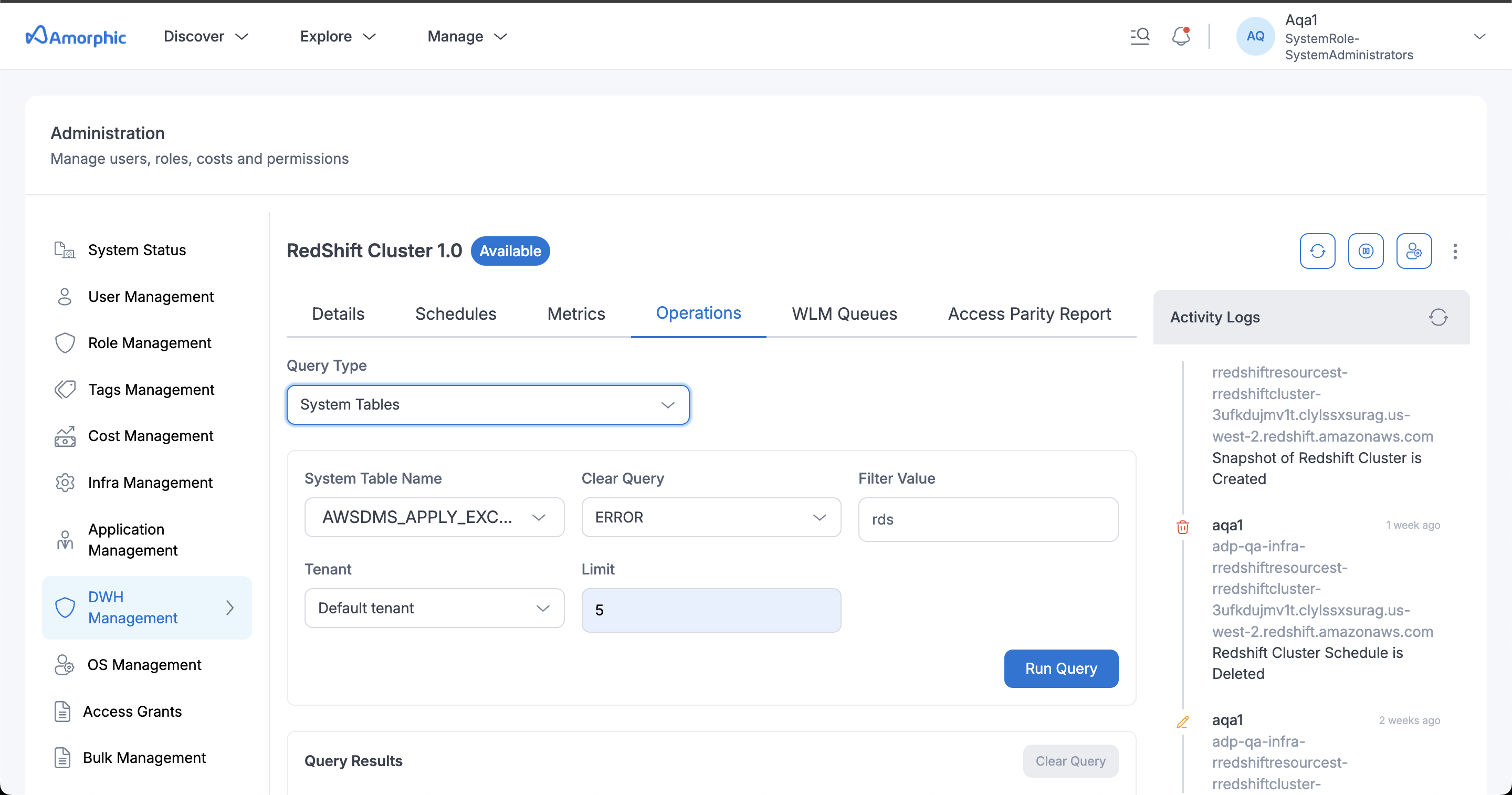
Task: Click the Infra Management gear icon
Action: click(x=65, y=483)
